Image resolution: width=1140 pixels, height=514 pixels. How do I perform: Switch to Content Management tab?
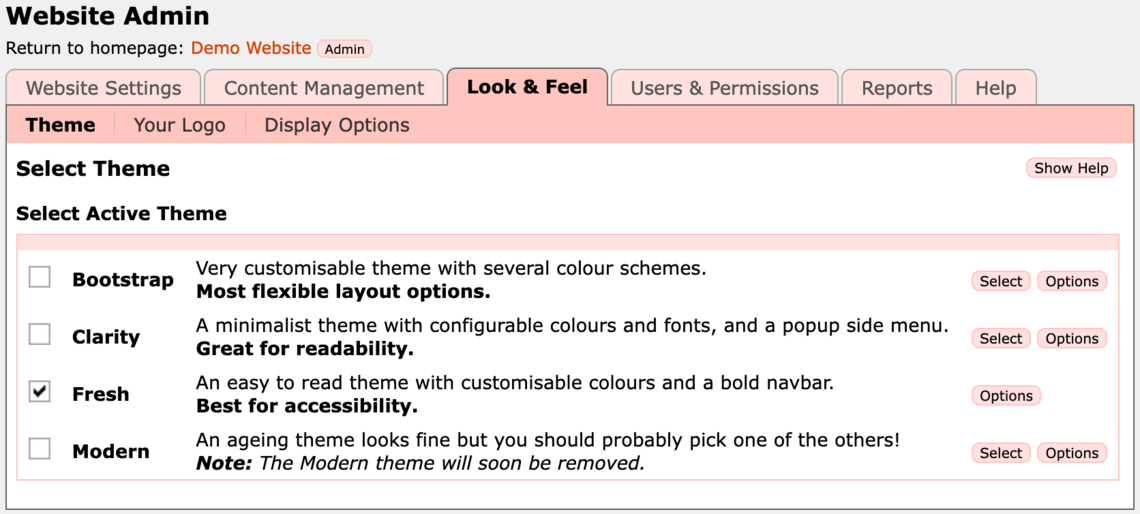point(324,88)
